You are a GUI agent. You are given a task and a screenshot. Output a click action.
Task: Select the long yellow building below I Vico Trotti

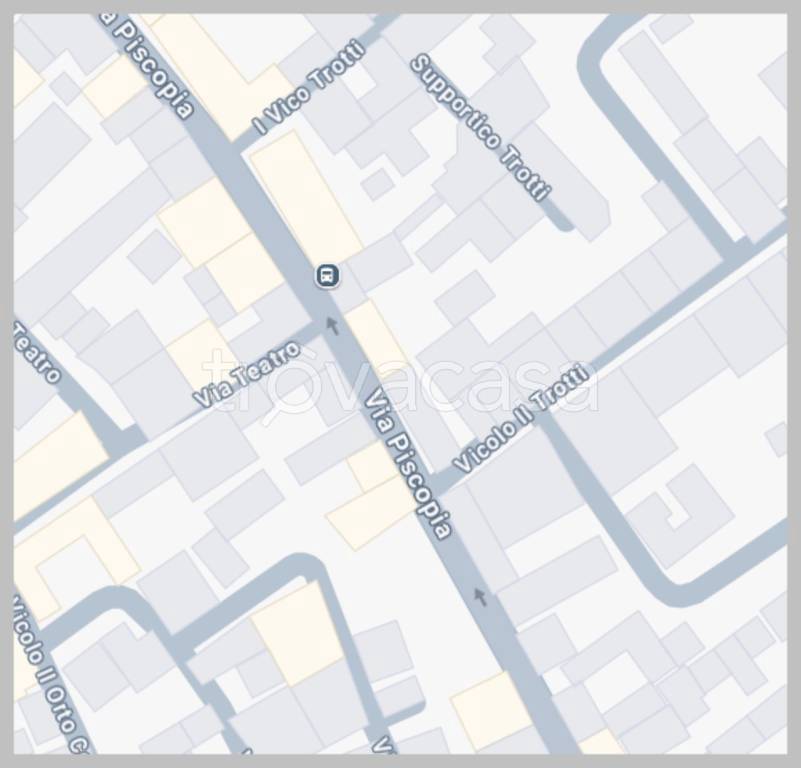(x=305, y=197)
